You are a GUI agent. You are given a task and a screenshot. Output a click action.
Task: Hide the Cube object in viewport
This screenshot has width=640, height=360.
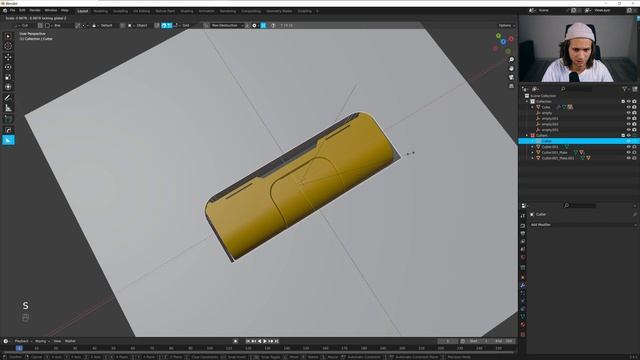tap(629, 107)
